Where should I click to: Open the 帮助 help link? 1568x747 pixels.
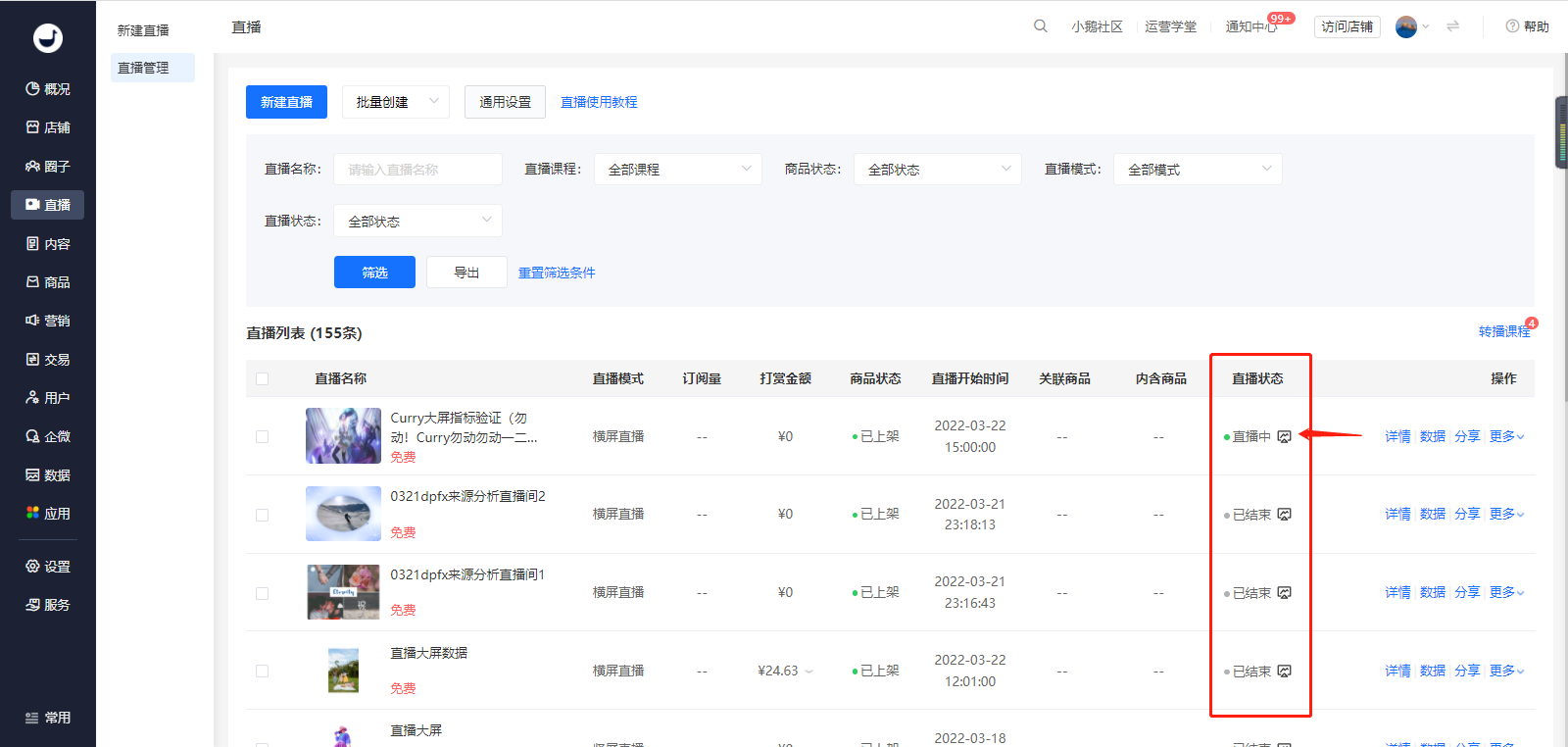point(1527,26)
